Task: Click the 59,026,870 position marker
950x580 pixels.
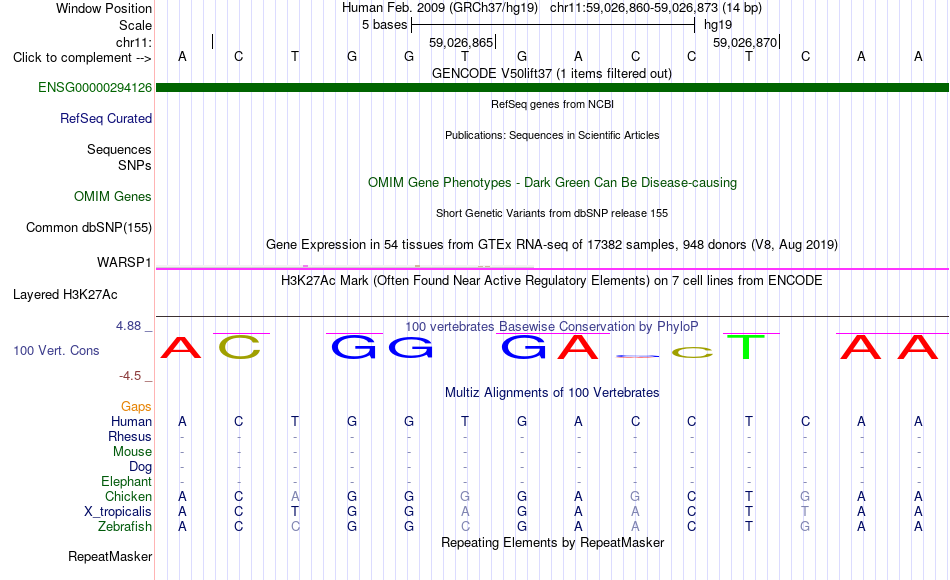Action: [x=745, y=42]
